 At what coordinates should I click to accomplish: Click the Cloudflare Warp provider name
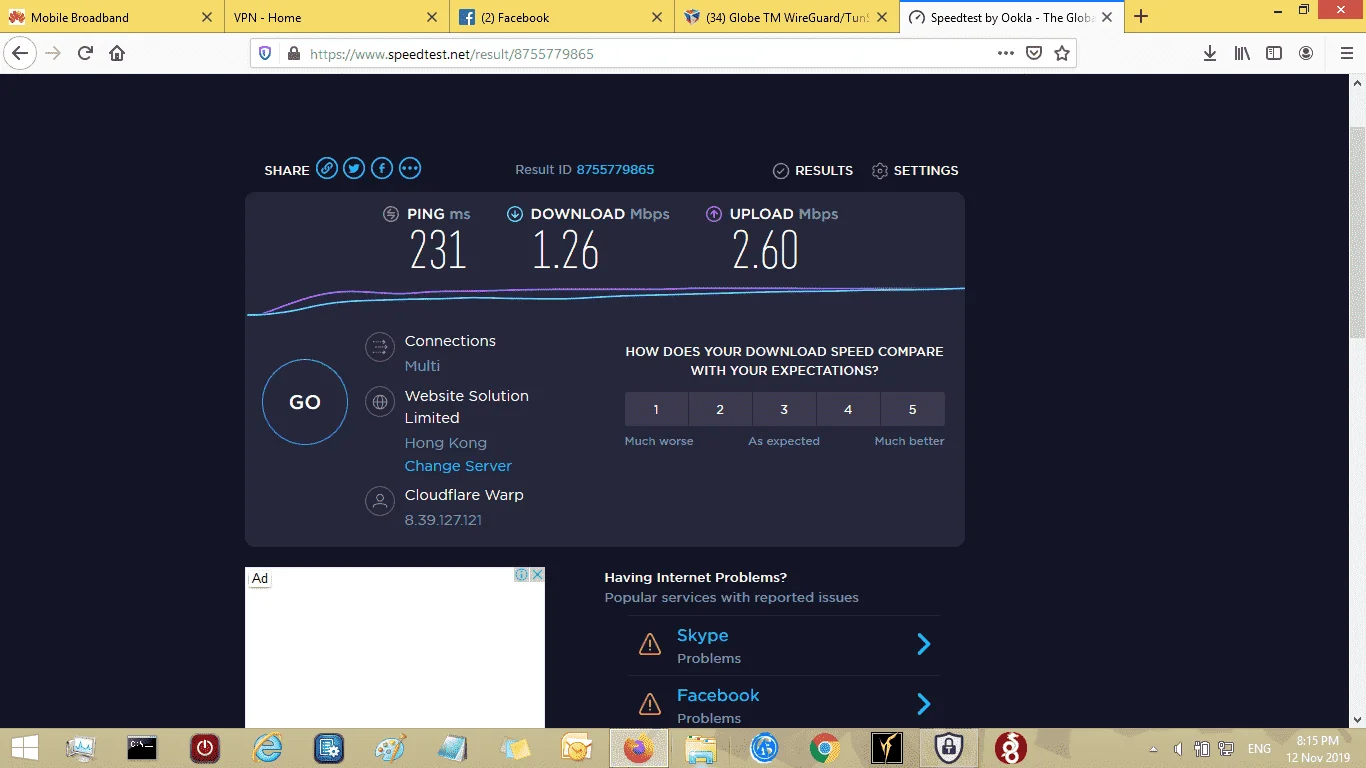464,495
